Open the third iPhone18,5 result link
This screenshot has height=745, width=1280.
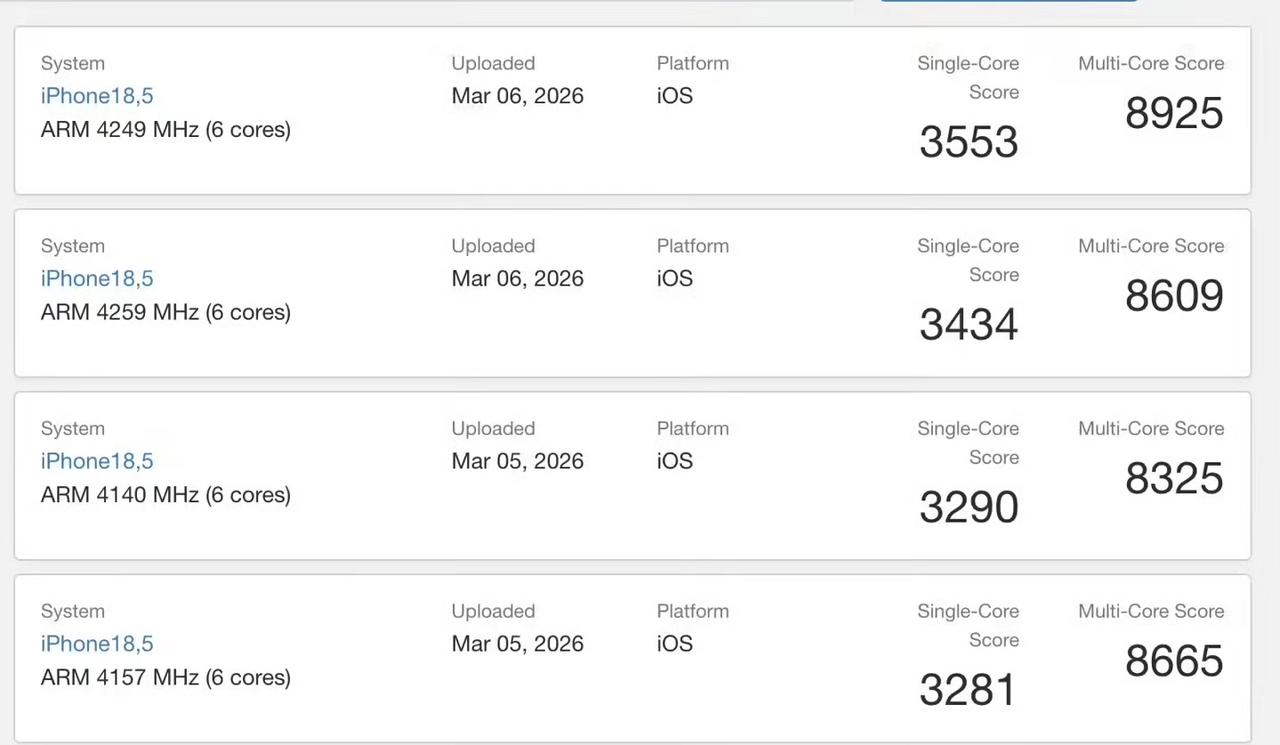pyautogui.click(x=97, y=461)
